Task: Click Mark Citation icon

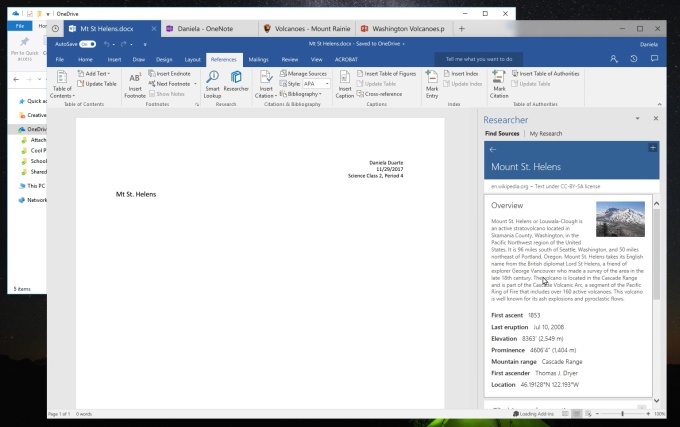Action: [x=499, y=82]
